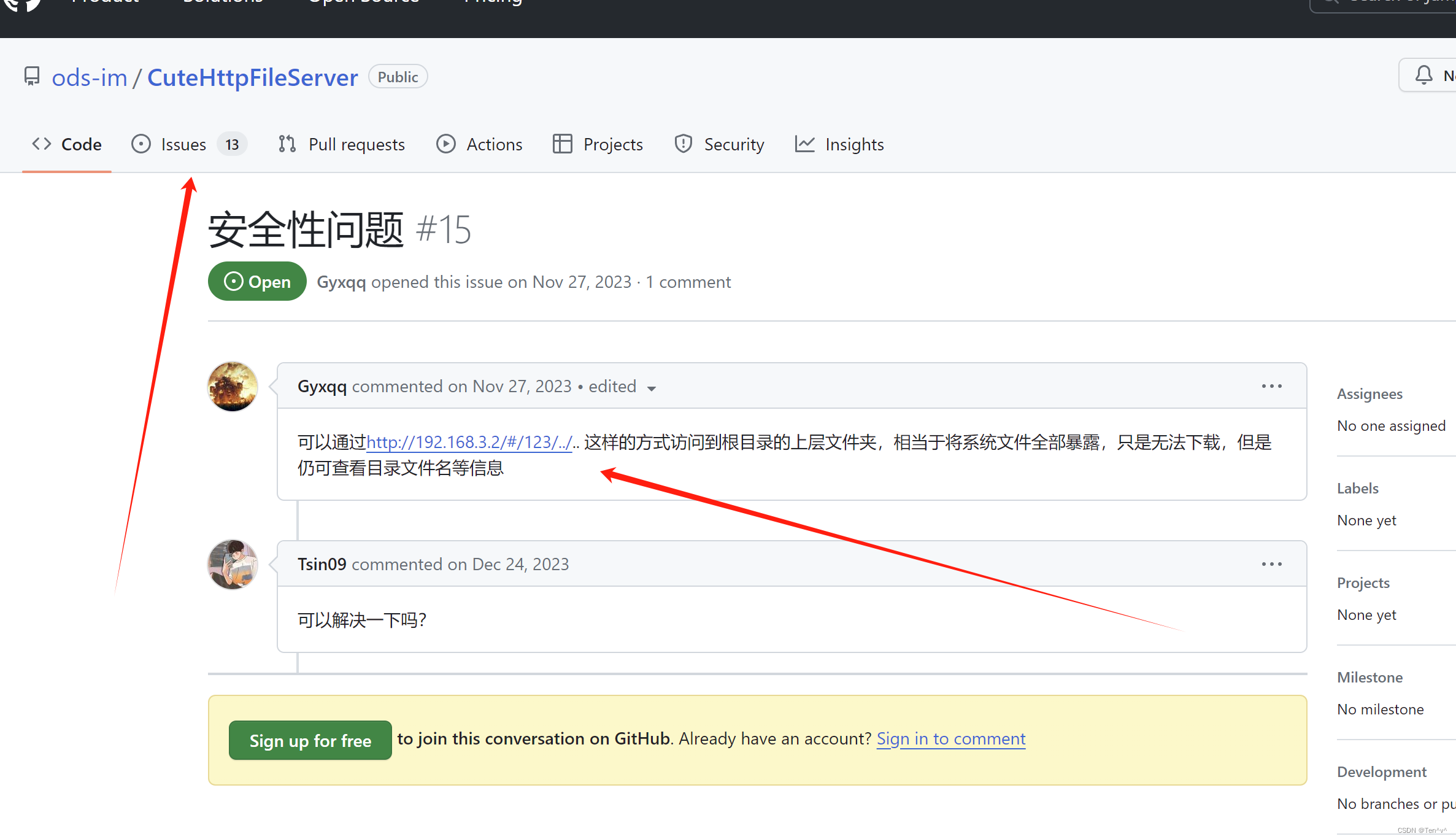Click the 13 issues counter badge
The image size is (1456, 839).
click(232, 144)
